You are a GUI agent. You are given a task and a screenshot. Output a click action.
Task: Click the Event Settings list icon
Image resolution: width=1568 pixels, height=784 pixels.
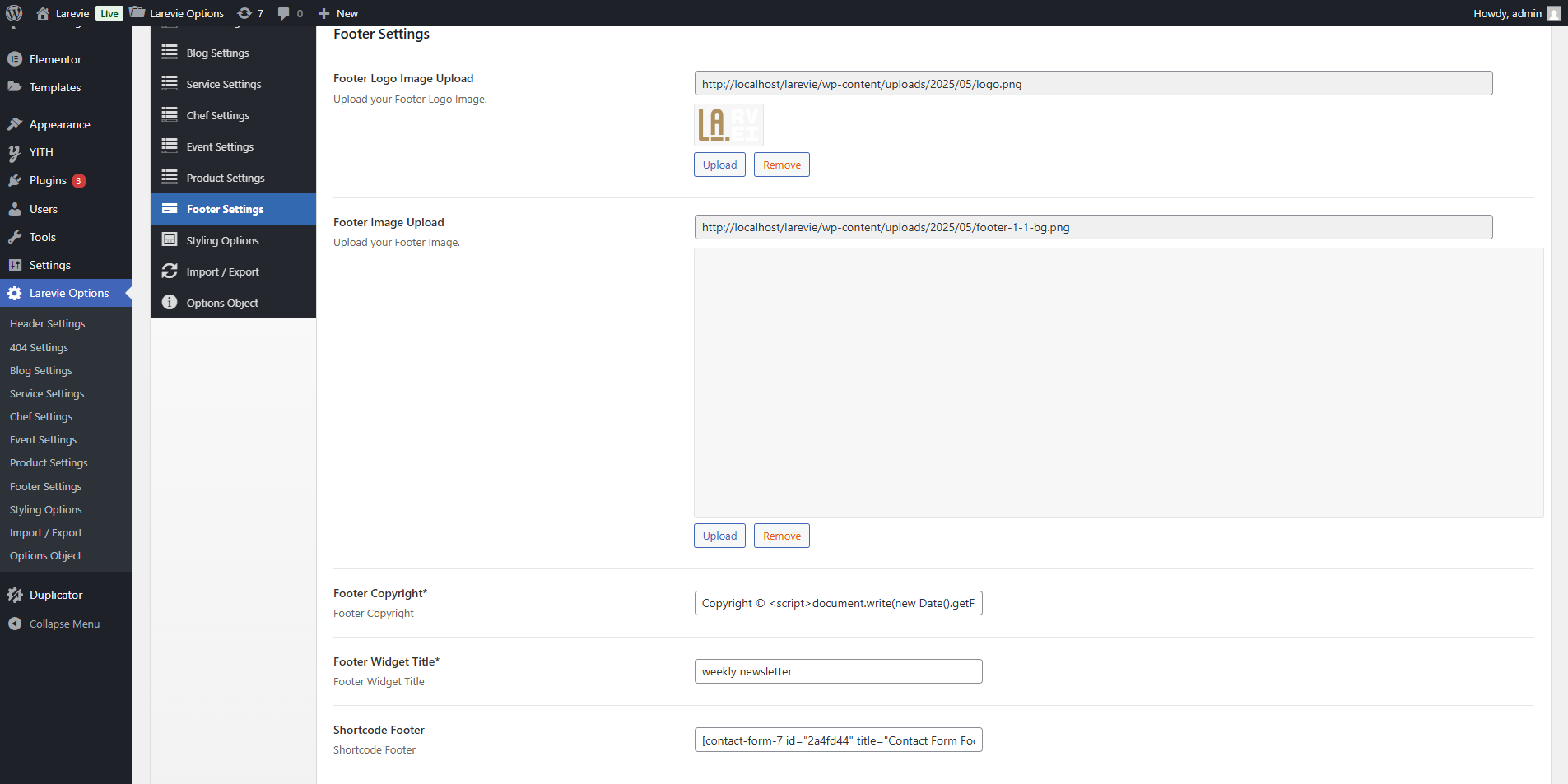tap(170, 146)
